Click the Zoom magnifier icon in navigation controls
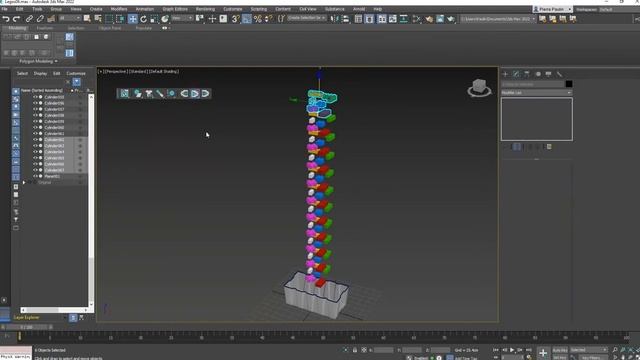 pyautogui.click(x=615, y=350)
